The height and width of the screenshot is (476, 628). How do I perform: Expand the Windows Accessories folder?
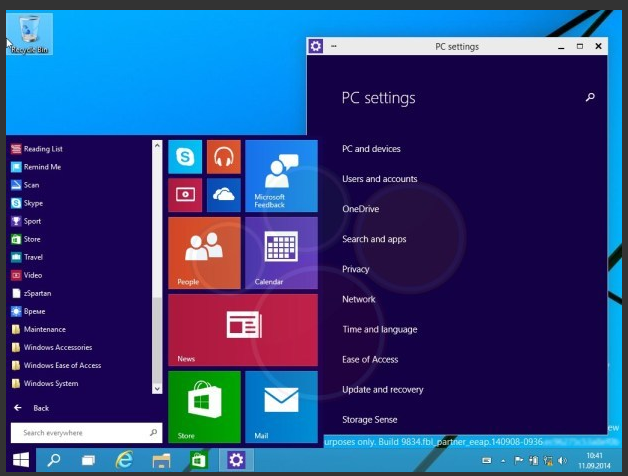coord(52,347)
